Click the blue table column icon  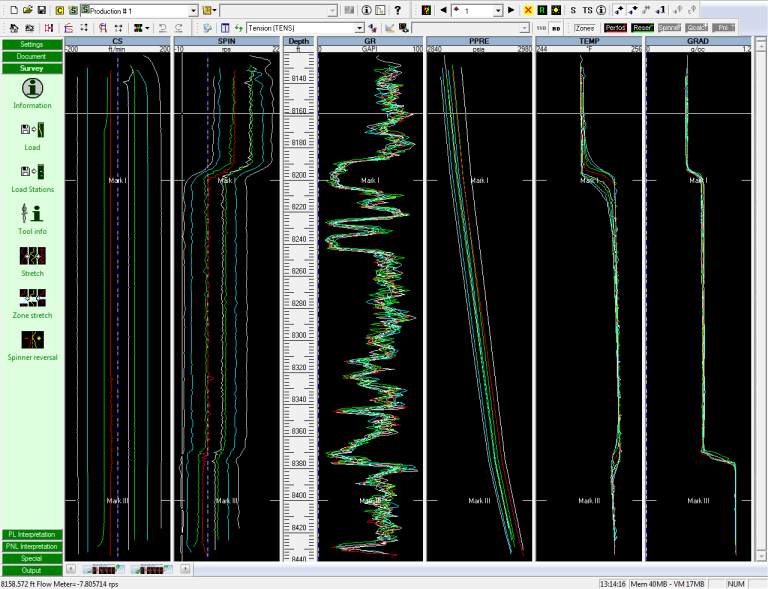tap(225, 28)
